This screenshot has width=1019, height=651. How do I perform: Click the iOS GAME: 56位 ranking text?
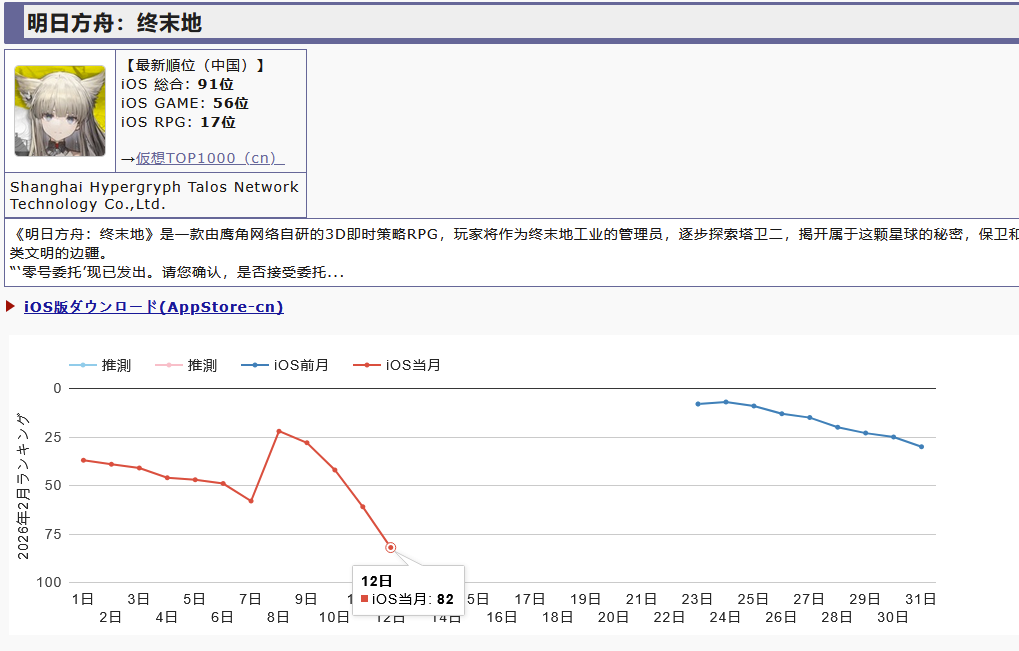pyautogui.click(x=185, y=103)
